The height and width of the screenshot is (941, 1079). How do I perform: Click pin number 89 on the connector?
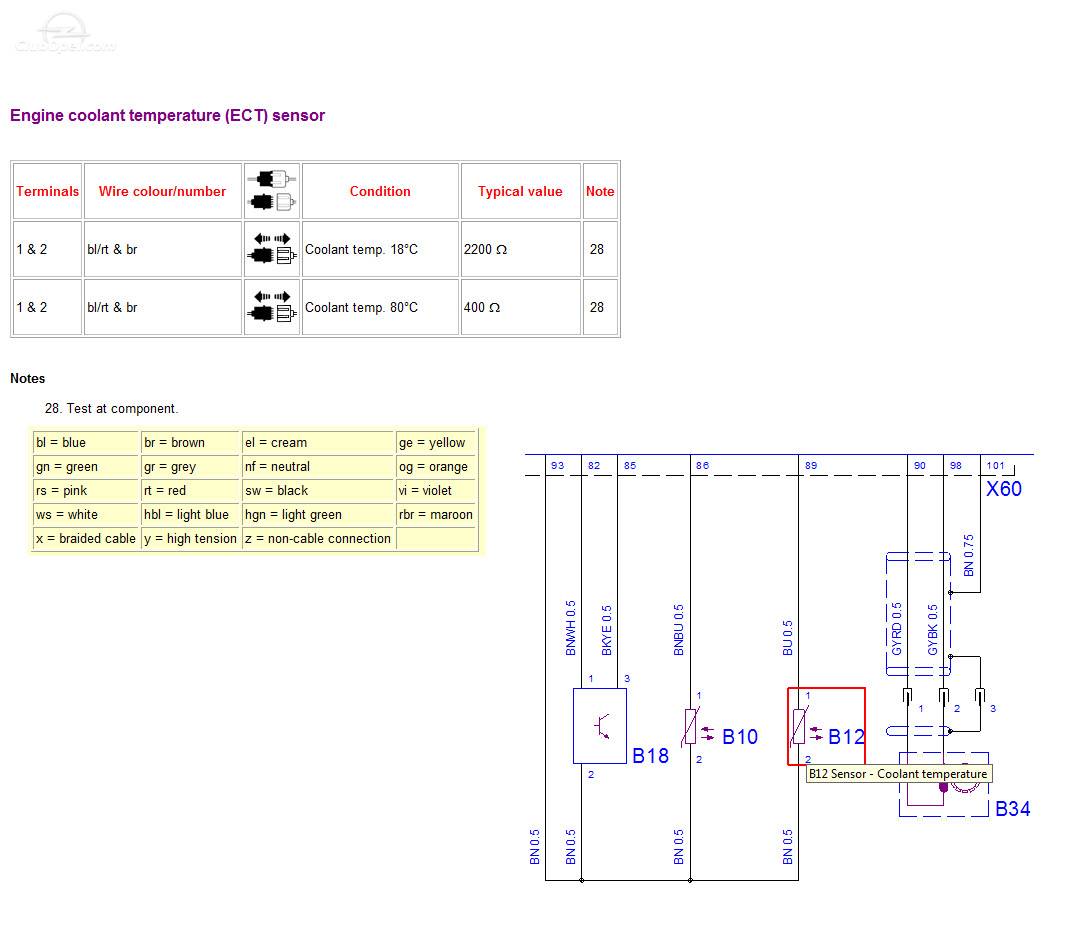point(811,465)
